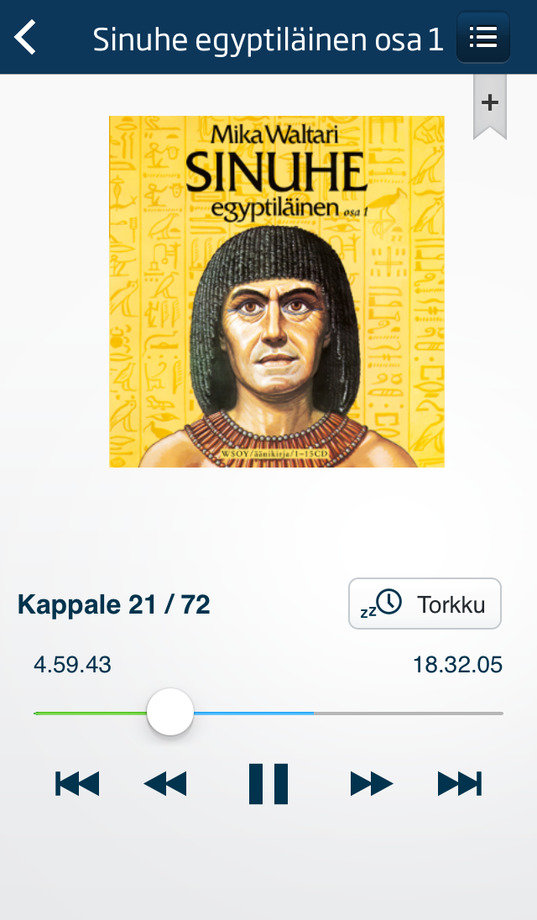The height and width of the screenshot is (920, 537).
Task: Click the total duration 18.32.05
Action: (458, 665)
